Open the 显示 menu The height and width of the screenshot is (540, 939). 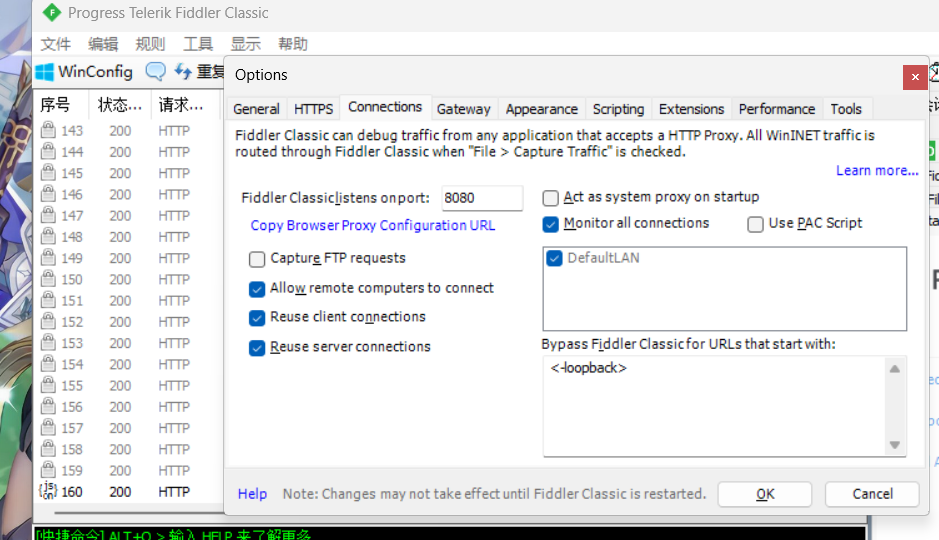246,44
